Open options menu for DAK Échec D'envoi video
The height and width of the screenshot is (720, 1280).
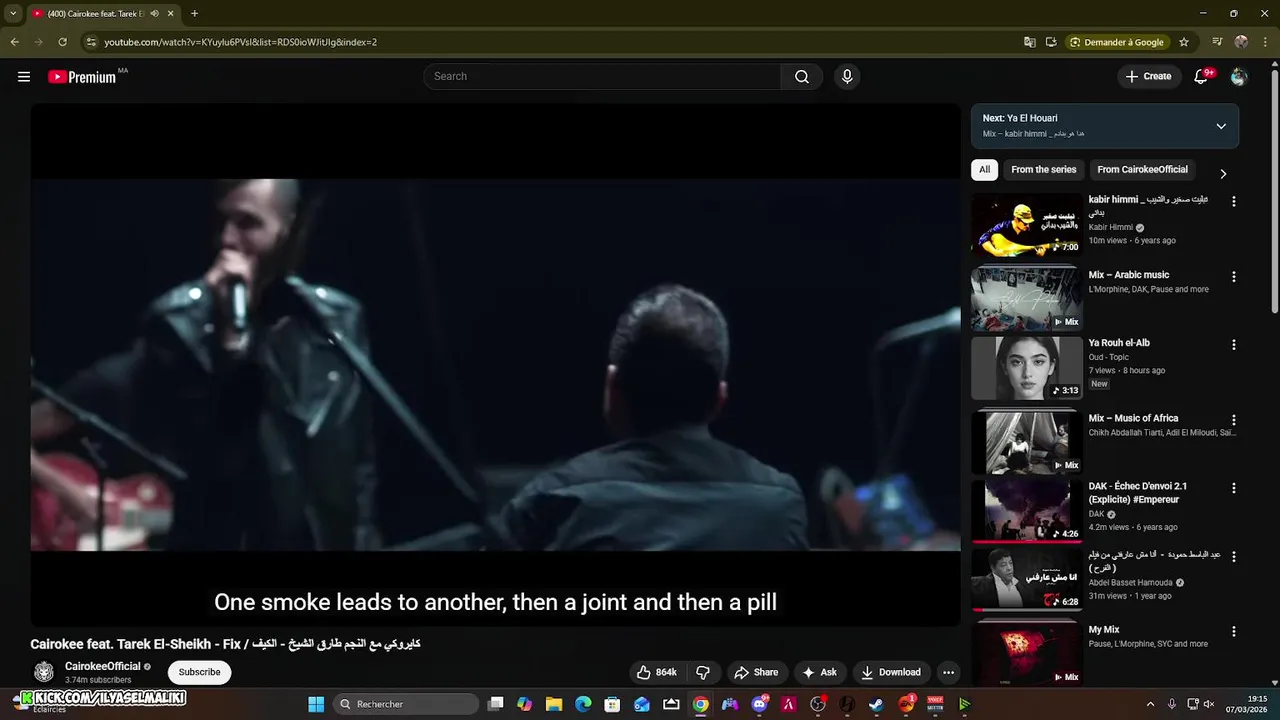1233,489
